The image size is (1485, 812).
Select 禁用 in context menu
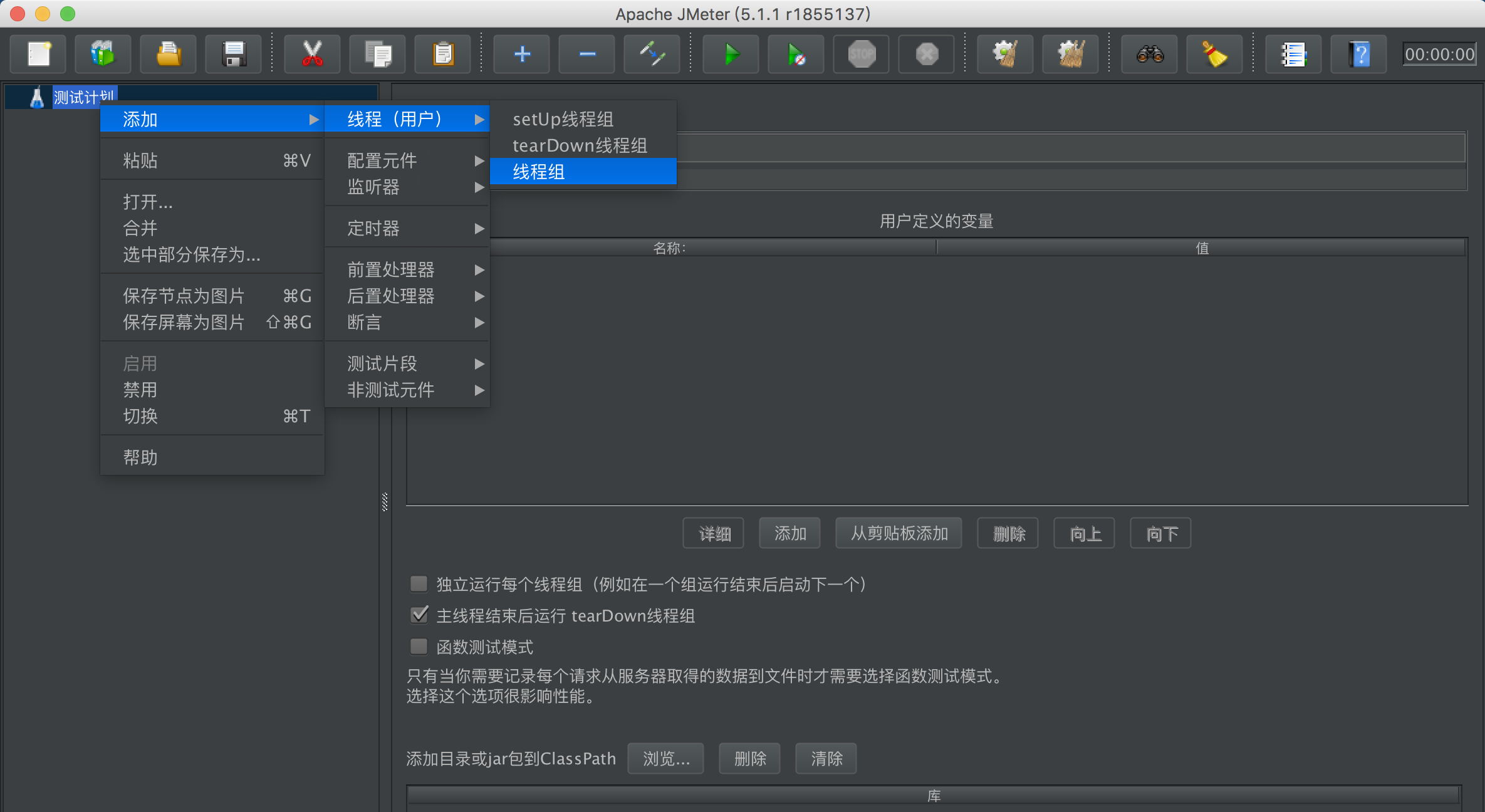(212, 390)
